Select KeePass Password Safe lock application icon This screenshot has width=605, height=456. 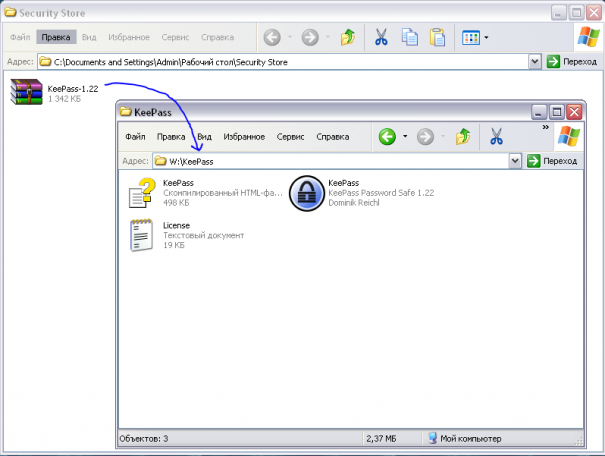point(306,193)
